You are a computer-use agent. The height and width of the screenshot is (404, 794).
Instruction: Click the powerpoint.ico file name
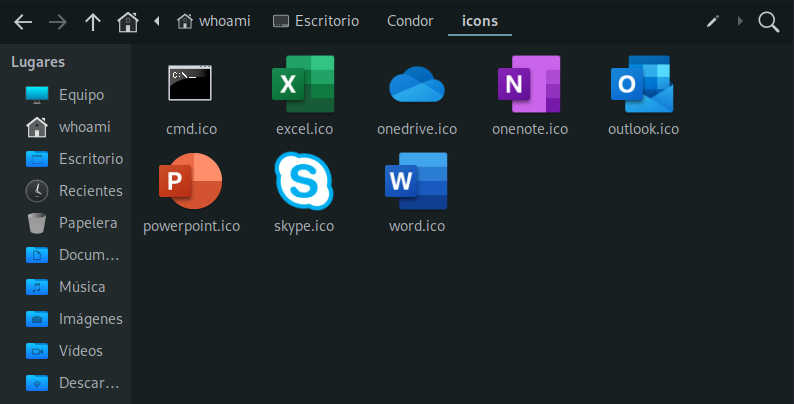point(191,226)
